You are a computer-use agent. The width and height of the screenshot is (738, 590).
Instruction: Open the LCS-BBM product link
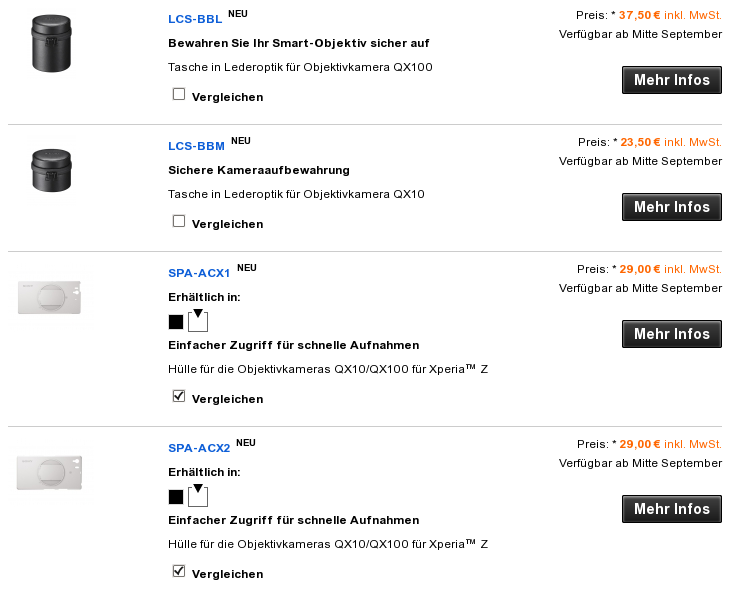196,146
